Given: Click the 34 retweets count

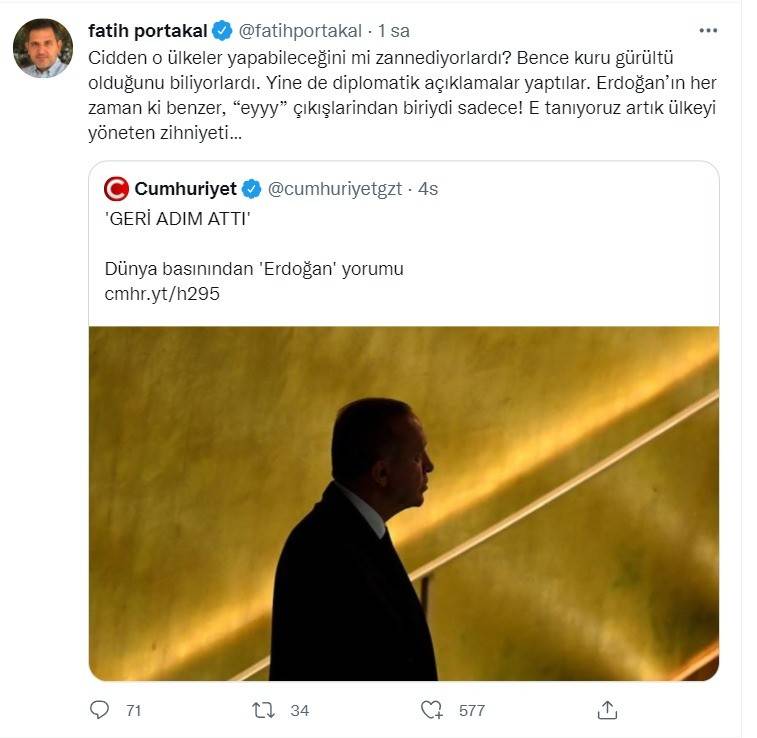Looking at the screenshot, I should click(299, 710).
